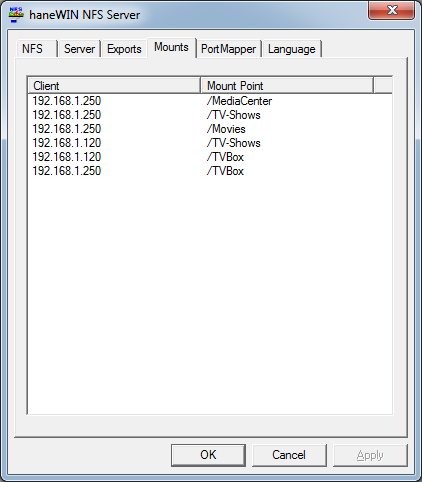422x482 pixels.
Task: Click /TV-Shows in the 192.168.1.120 row
Action: [x=233, y=143]
